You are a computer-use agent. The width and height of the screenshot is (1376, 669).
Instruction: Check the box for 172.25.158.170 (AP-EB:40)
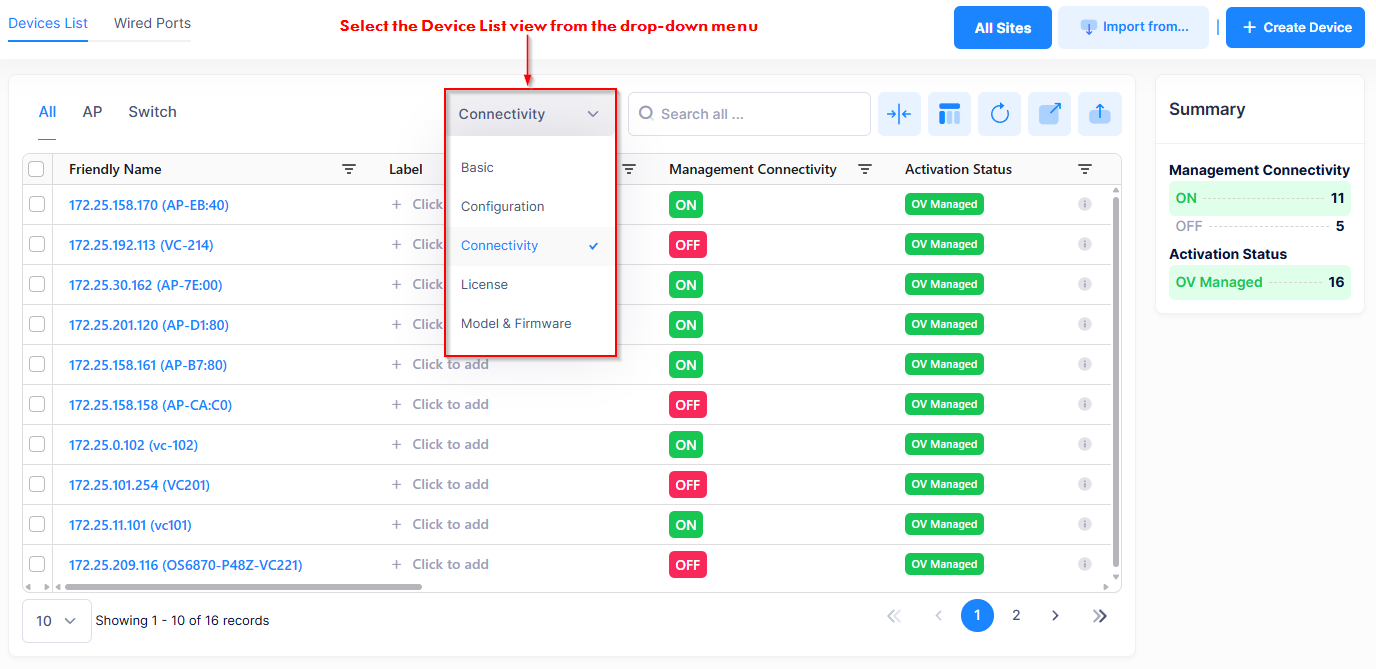click(37, 204)
